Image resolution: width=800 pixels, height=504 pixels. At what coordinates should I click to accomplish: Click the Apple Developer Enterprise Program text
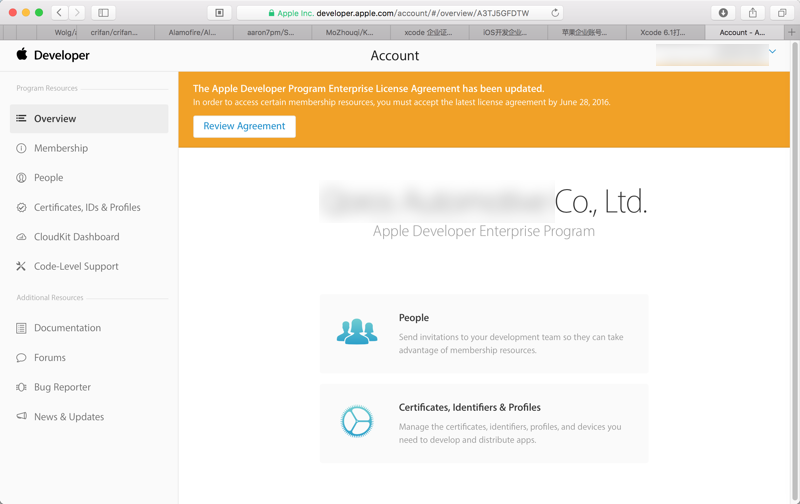[x=484, y=231]
